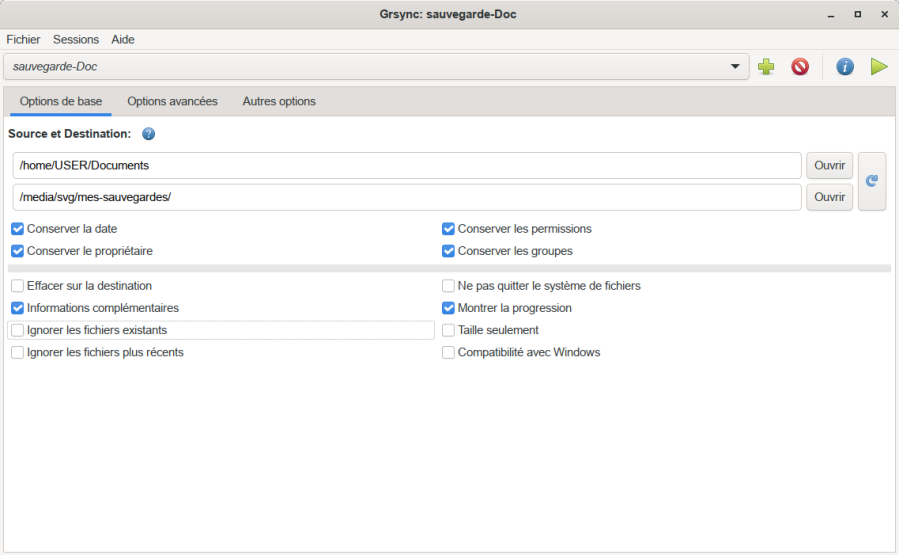The height and width of the screenshot is (555, 899).
Task: Click the help icon beside Source et Destination
Action: tap(149, 134)
